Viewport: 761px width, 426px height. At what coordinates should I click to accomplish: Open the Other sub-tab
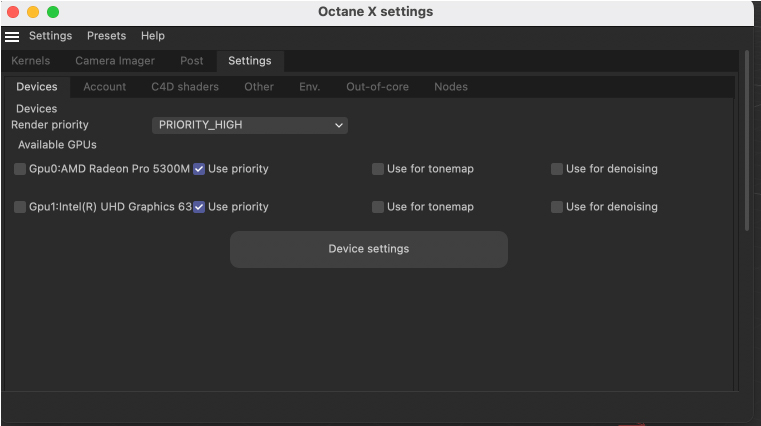pos(259,87)
